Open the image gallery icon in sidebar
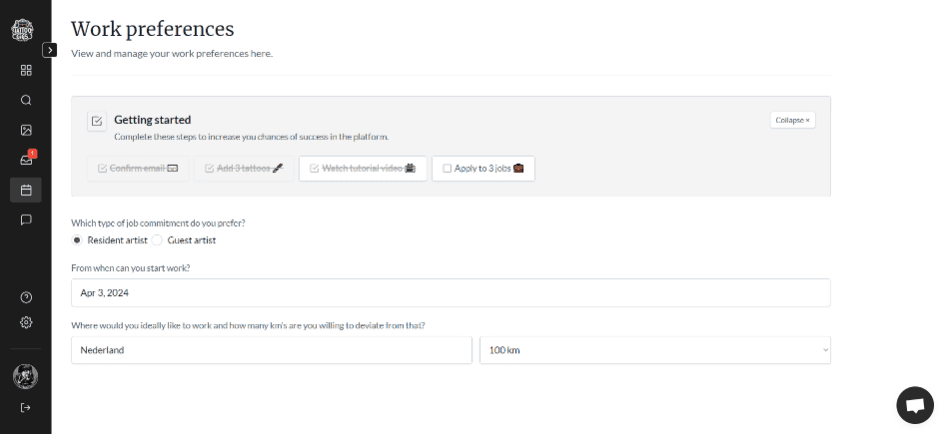946x434 pixels. pos(26,130)
